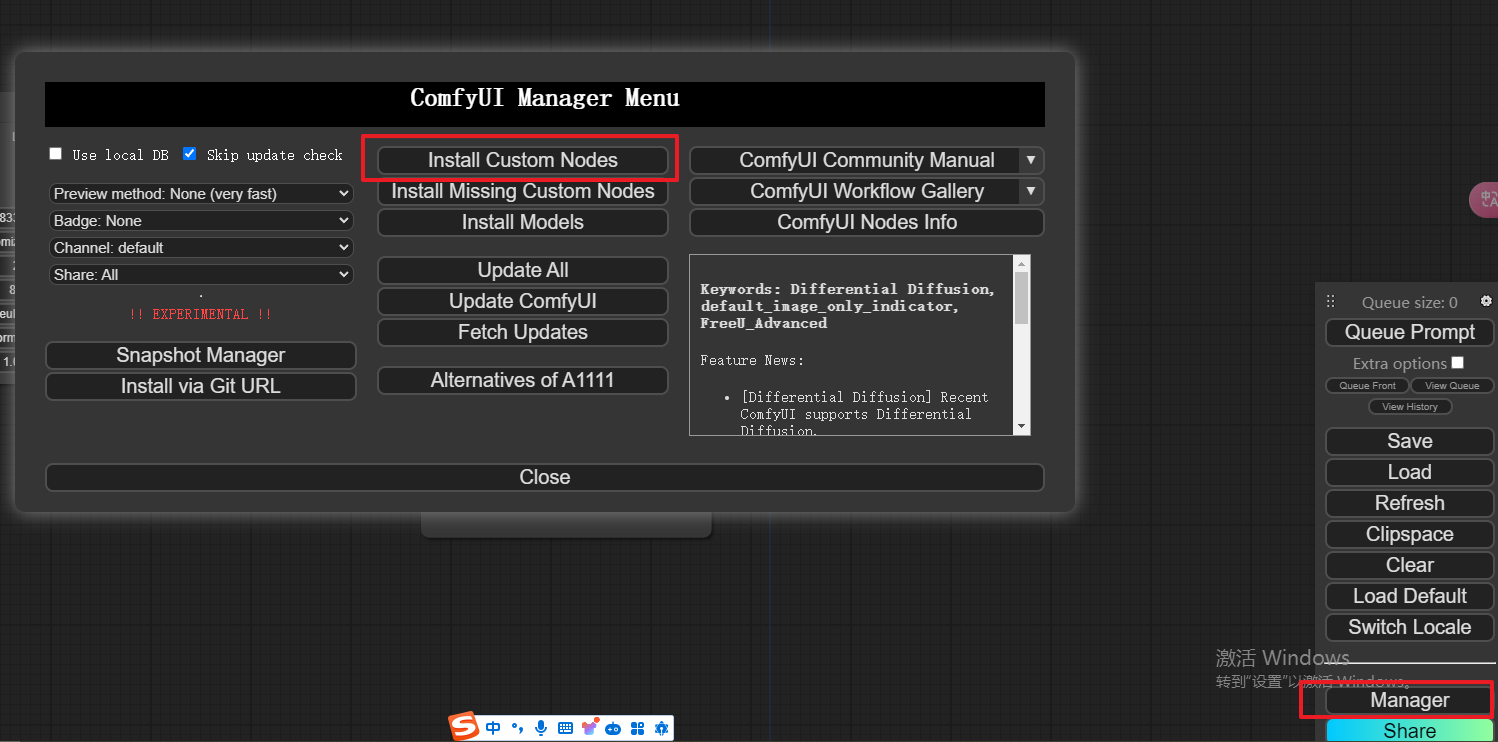Screen dimensions: 1498x742
Task: Open settings gear in queue panel
Action: tap(1486, 301)
